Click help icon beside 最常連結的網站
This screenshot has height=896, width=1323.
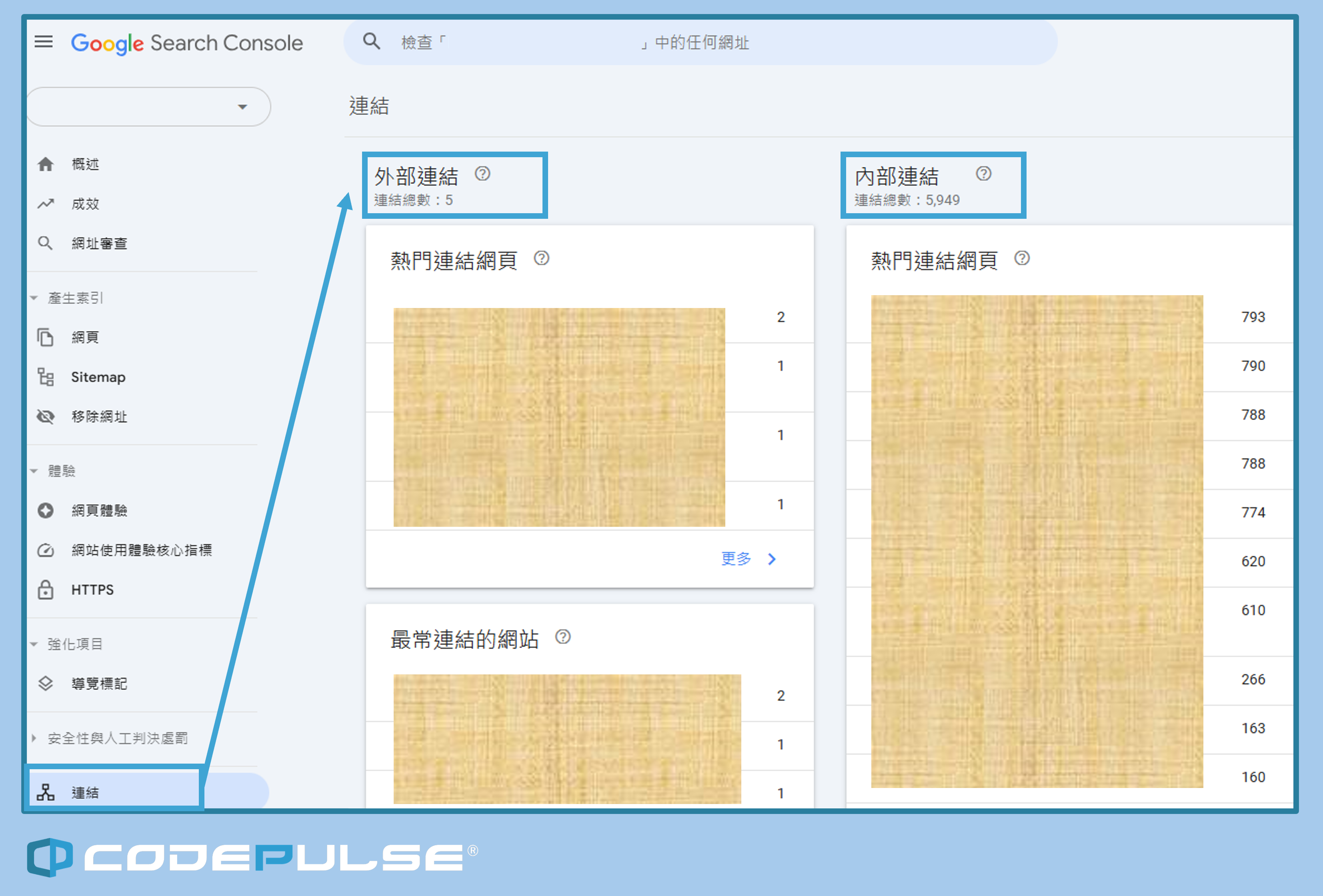(x=563, y=636)
